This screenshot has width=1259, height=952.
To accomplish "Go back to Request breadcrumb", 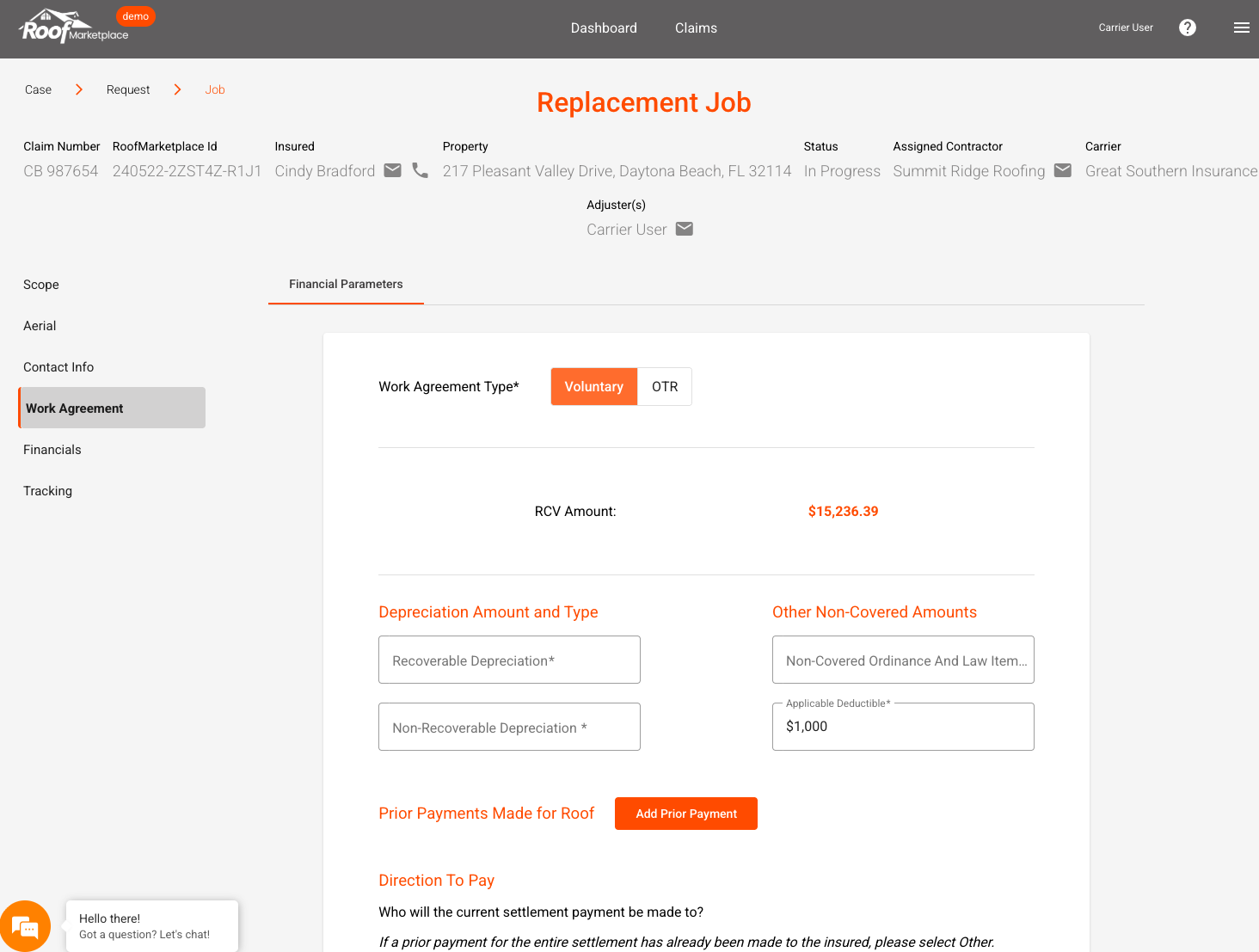I will click(x=128, y=89).
